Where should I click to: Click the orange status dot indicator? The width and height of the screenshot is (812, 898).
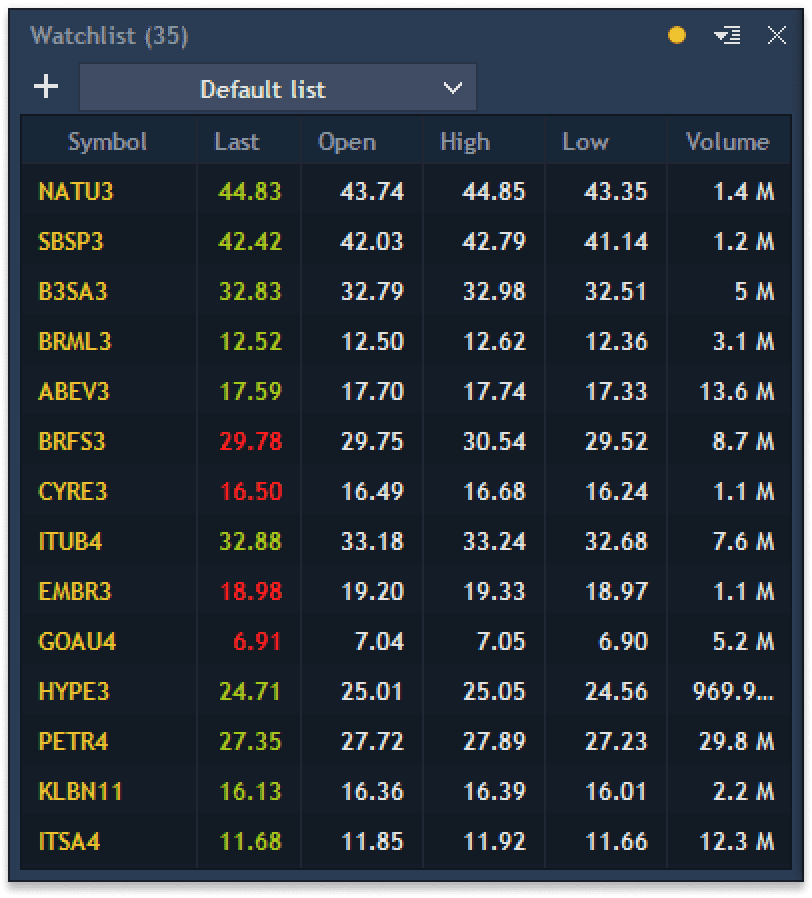(x=677, y=36)
